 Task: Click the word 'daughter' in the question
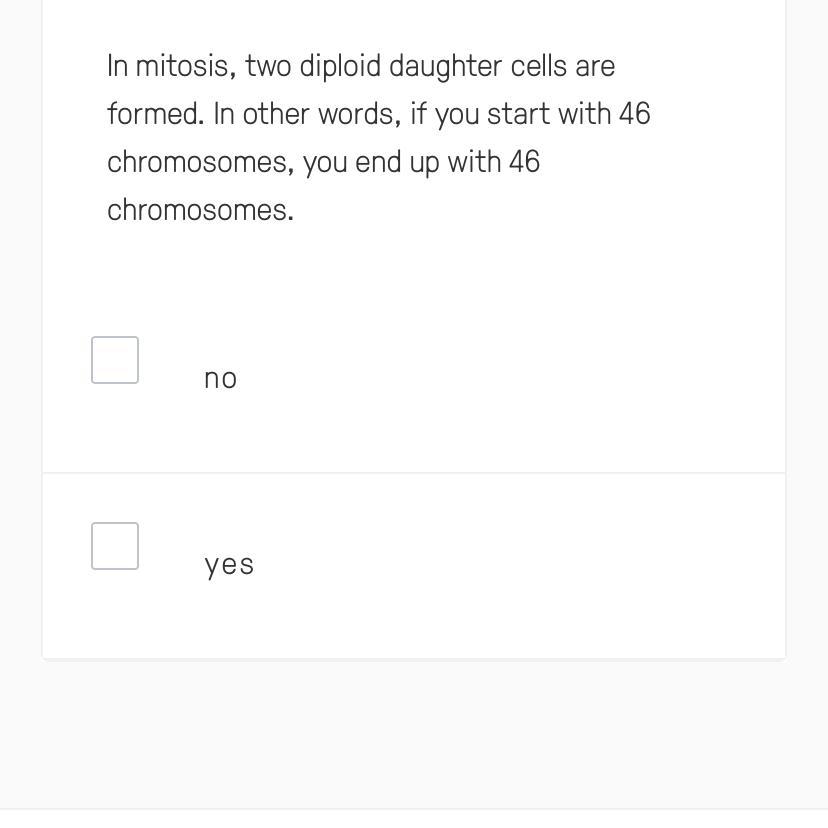pyautogui.click(x=445, y=67)
